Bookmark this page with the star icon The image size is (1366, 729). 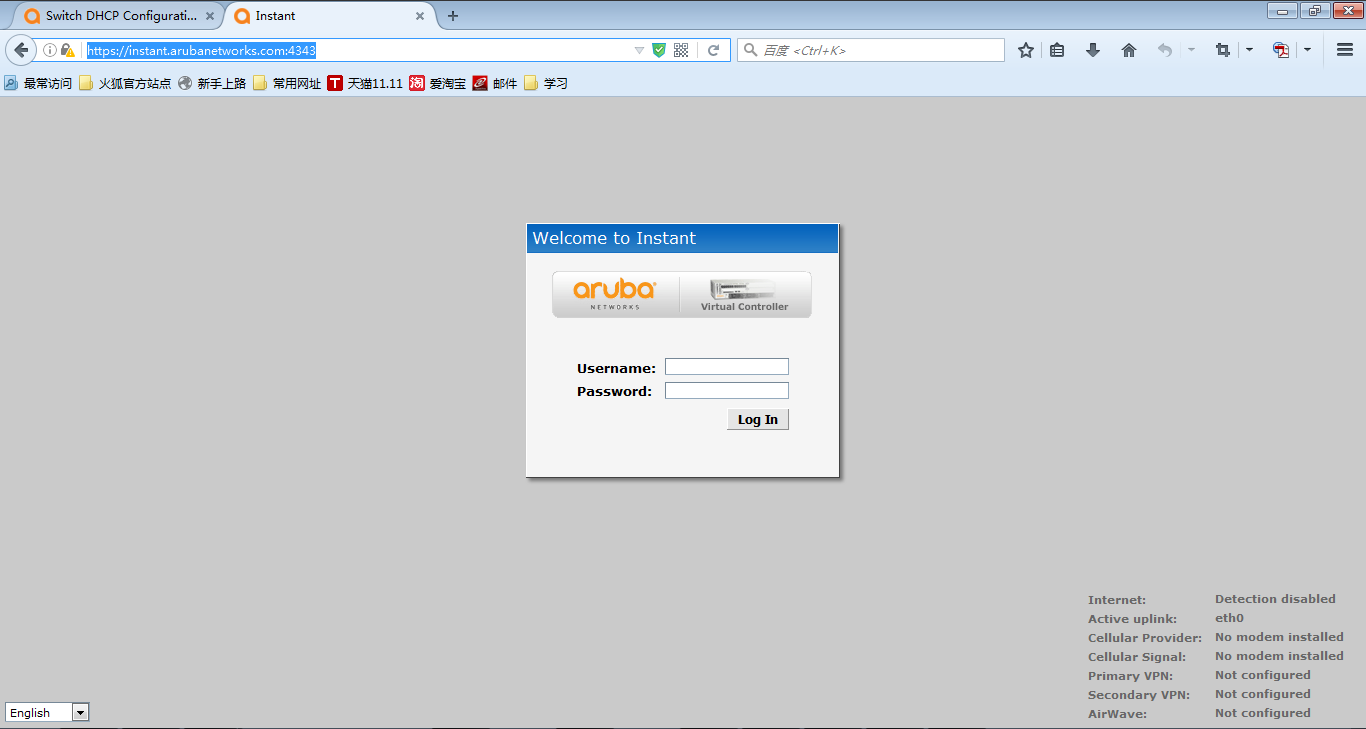[1025, 50]
